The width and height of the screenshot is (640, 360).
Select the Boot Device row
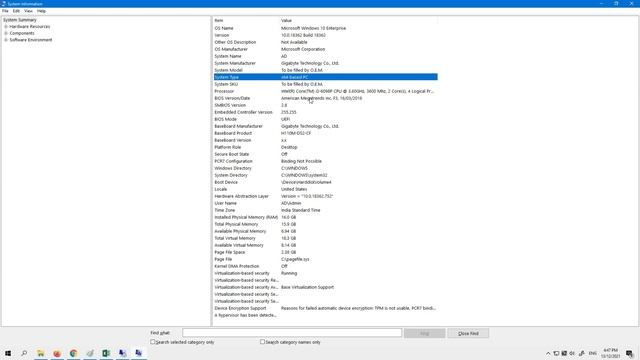tap(325, 182)
